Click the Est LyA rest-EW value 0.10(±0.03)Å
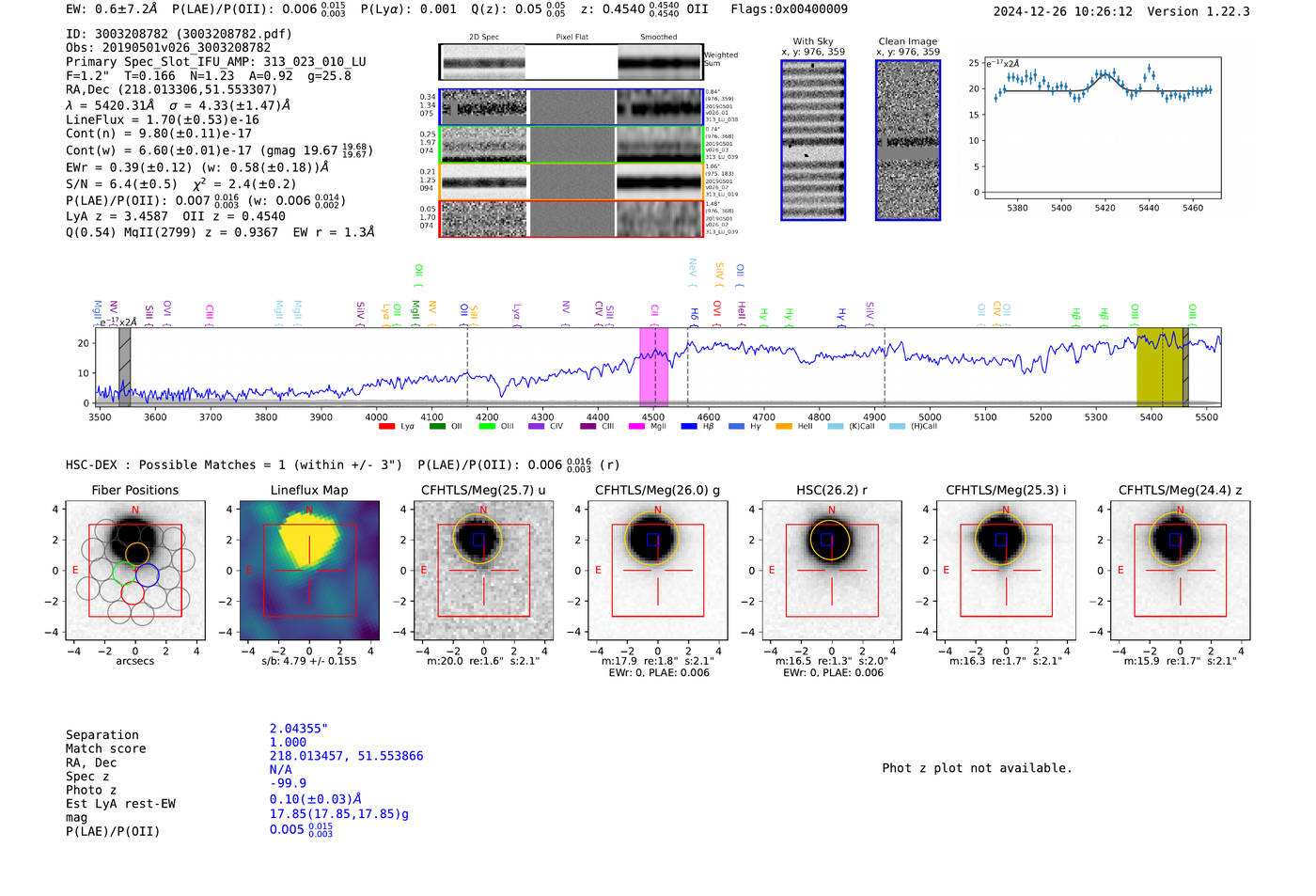 point(316,799)
